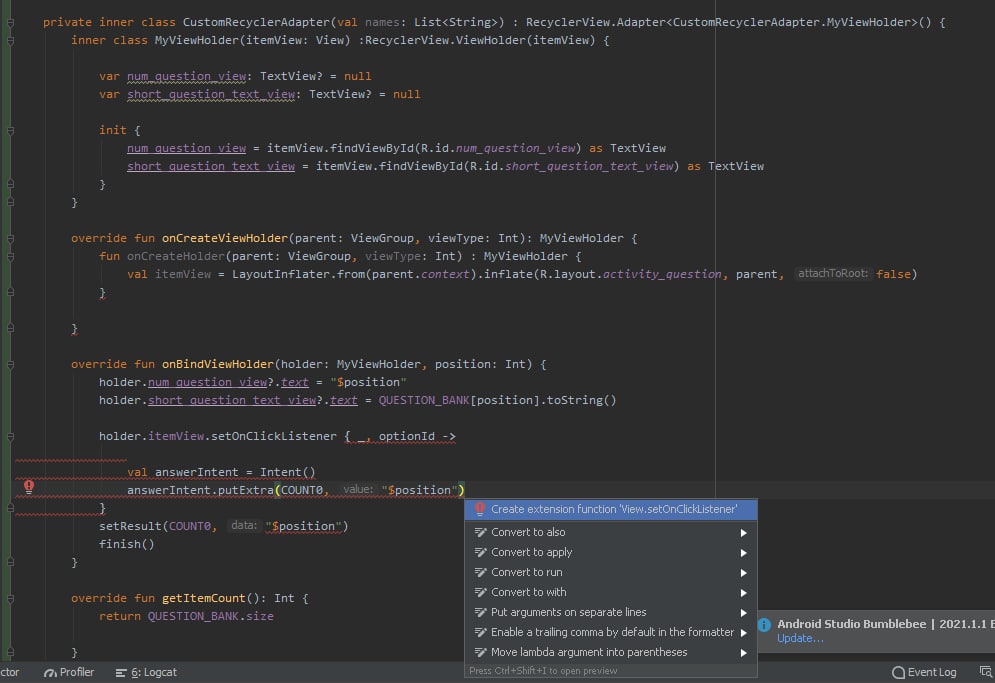995x683 pixels.
Task: Expand submenu arrow for Convert to with
Action: (x=744, y=593)
